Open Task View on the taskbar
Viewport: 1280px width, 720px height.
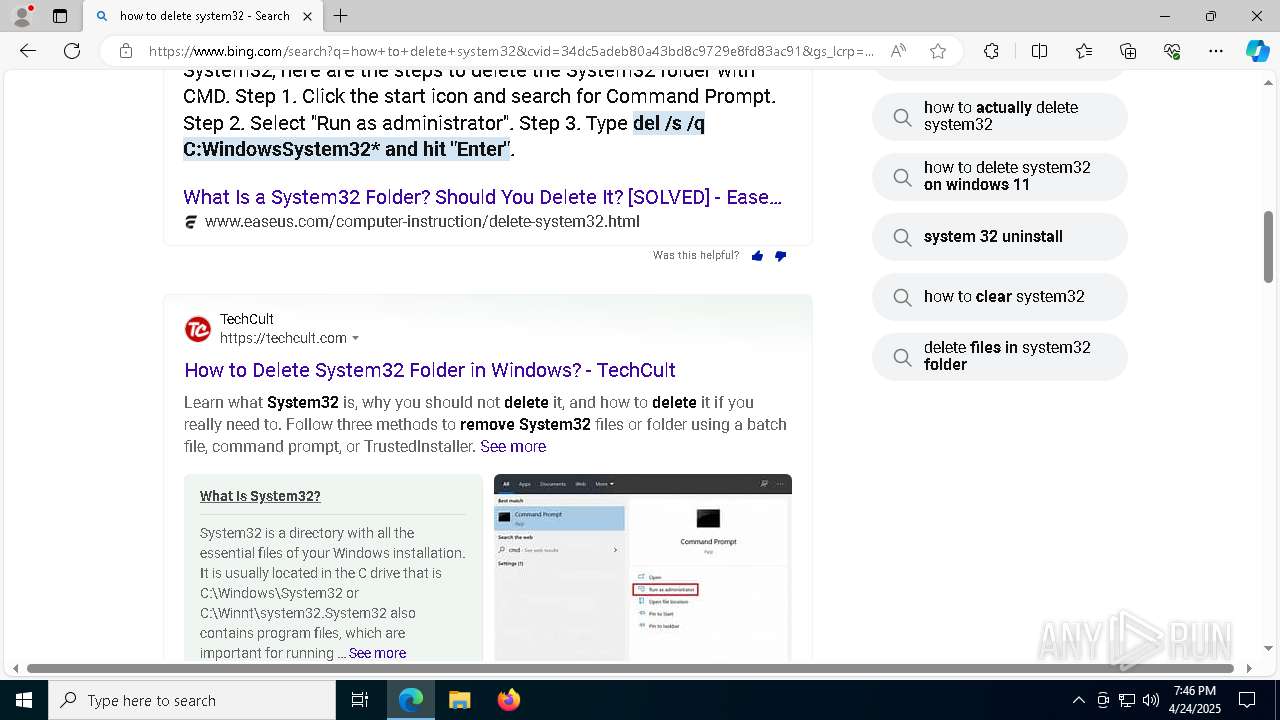(360, 700)
